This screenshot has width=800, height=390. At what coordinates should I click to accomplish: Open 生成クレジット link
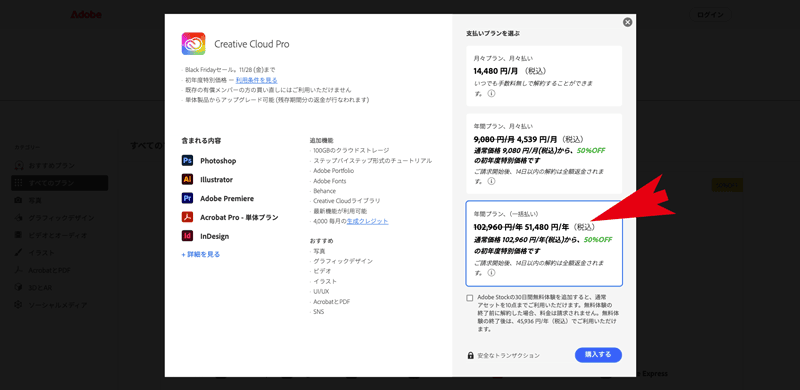[367, 221]
